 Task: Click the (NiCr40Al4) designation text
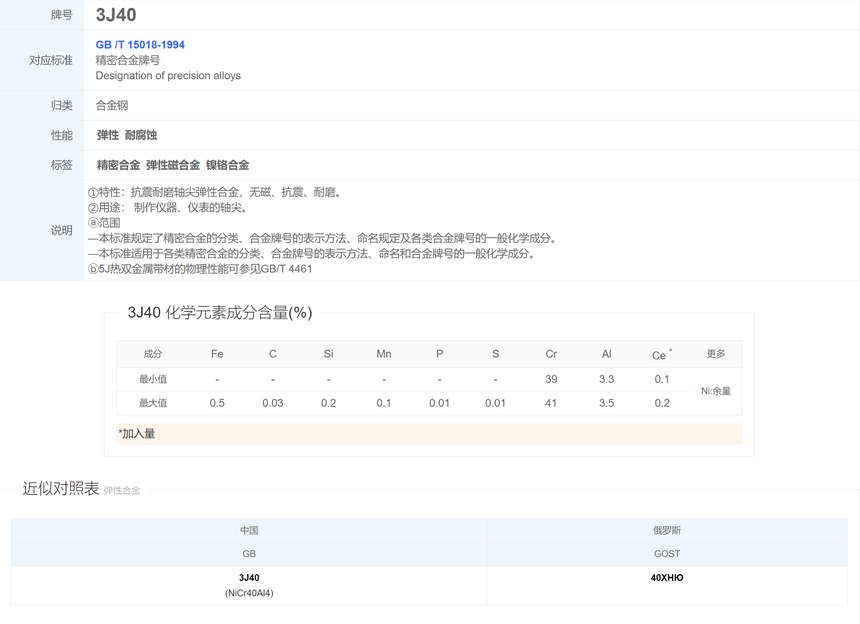249,593
